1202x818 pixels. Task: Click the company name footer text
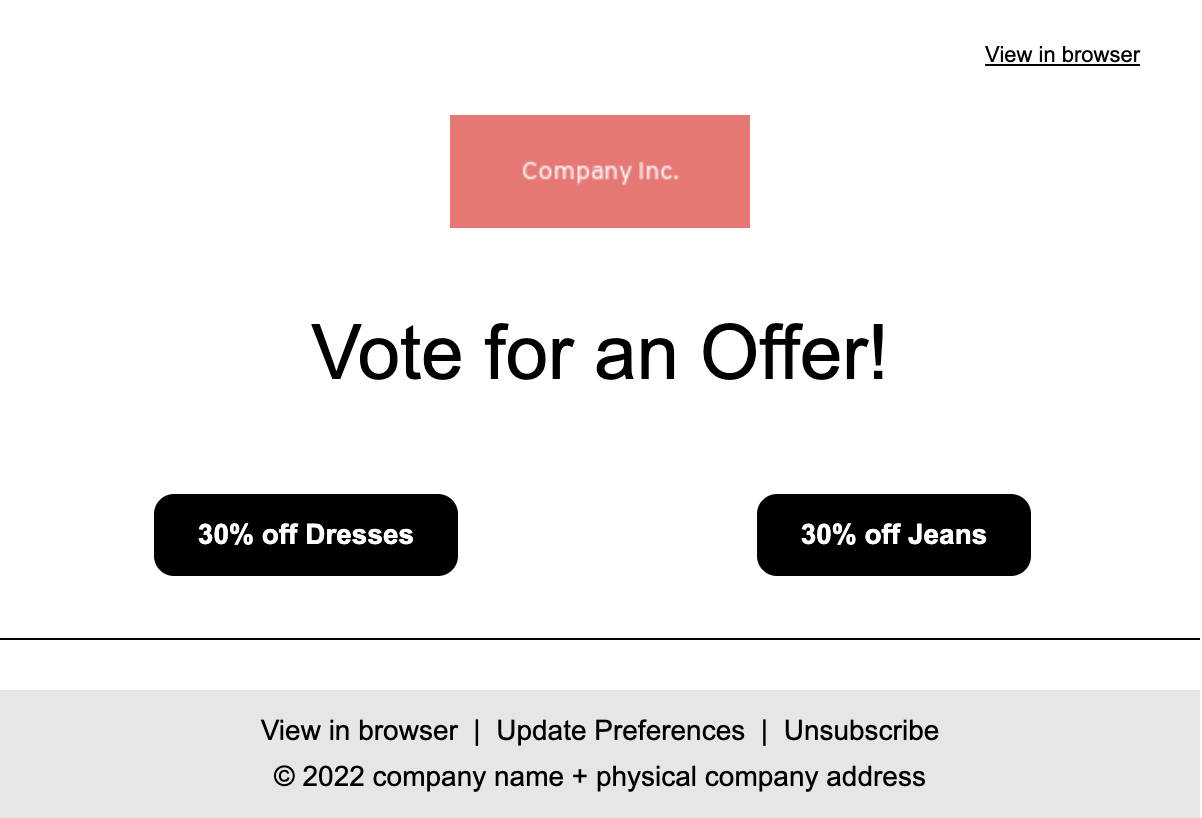click(x=468, y=777)
